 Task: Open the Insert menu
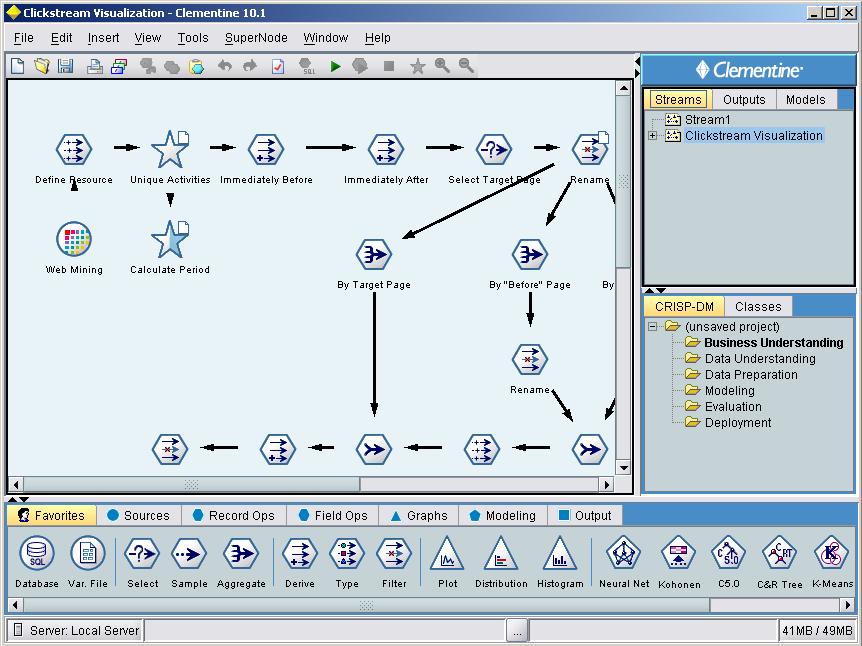click(x=103, y=38)
